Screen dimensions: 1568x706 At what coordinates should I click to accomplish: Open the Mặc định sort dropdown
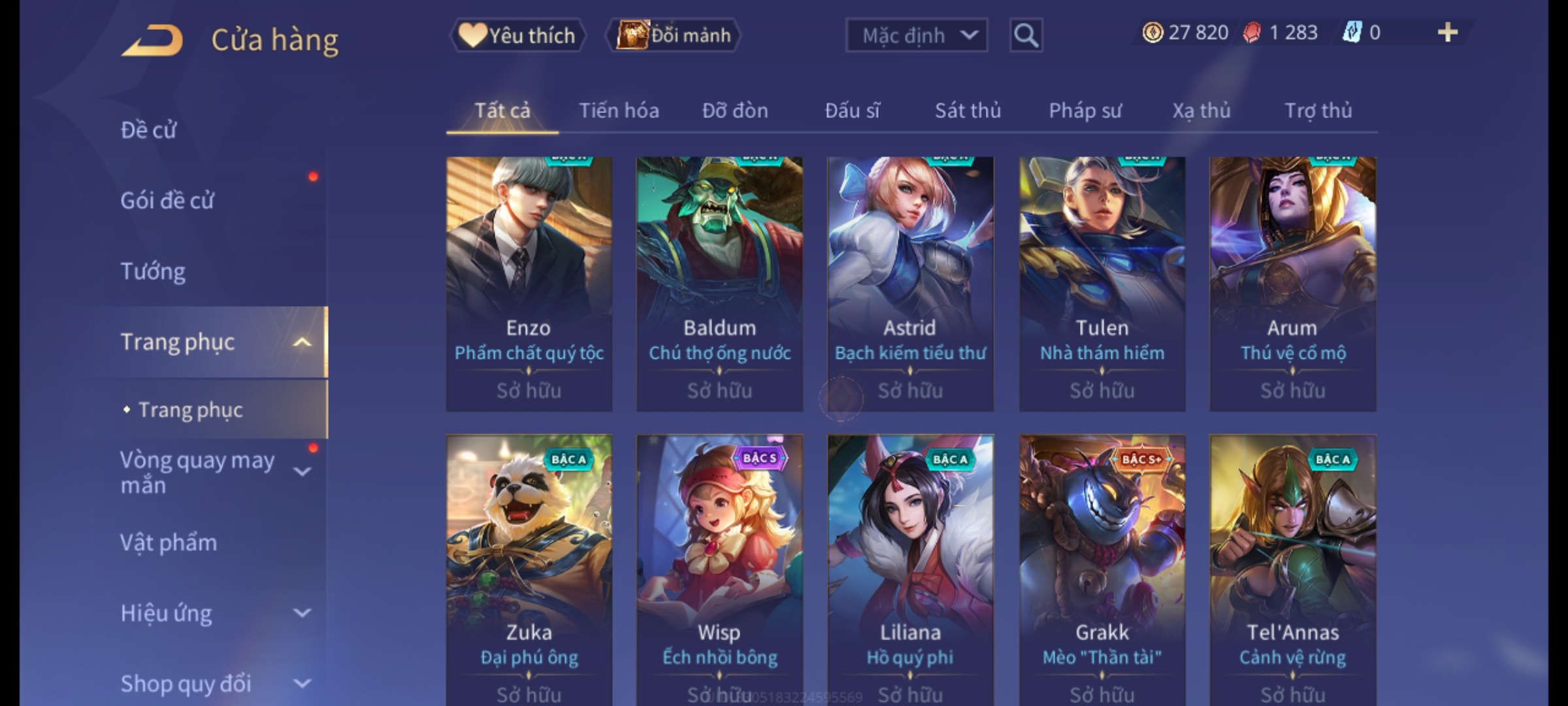pyautogui.click(x=916, y=35)
